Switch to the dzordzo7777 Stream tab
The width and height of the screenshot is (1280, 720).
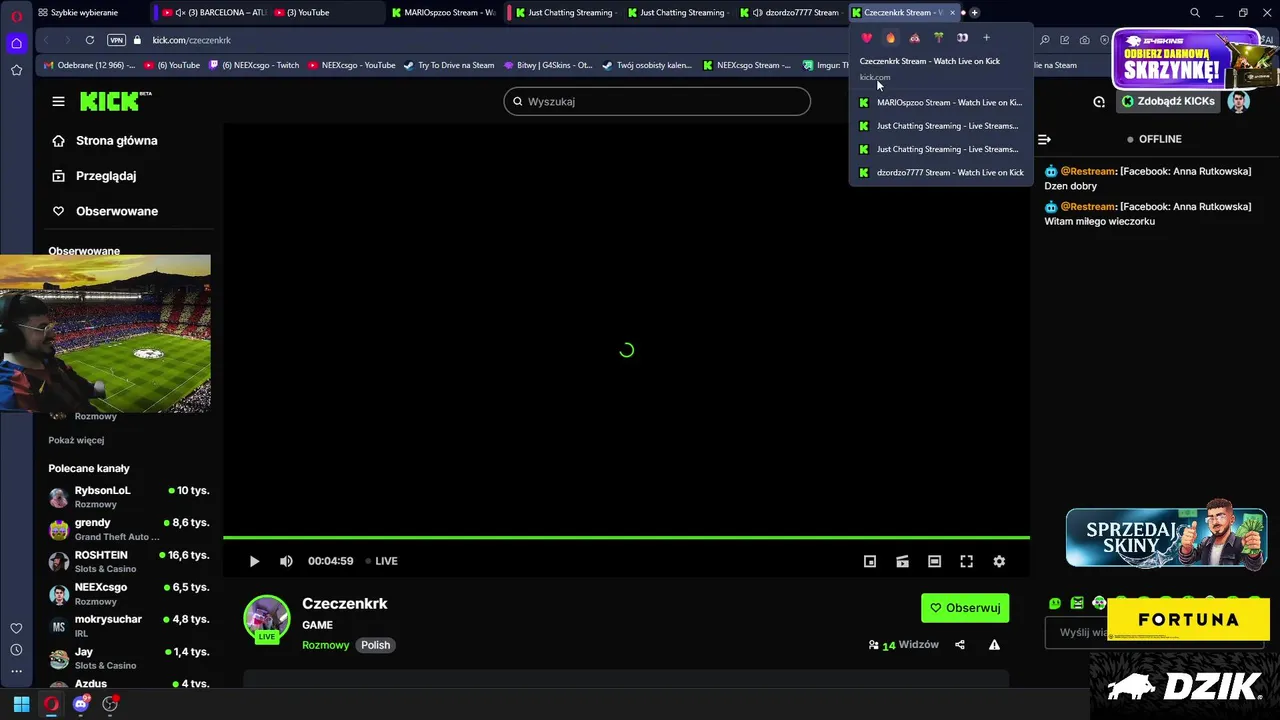[x=790, y=12]
